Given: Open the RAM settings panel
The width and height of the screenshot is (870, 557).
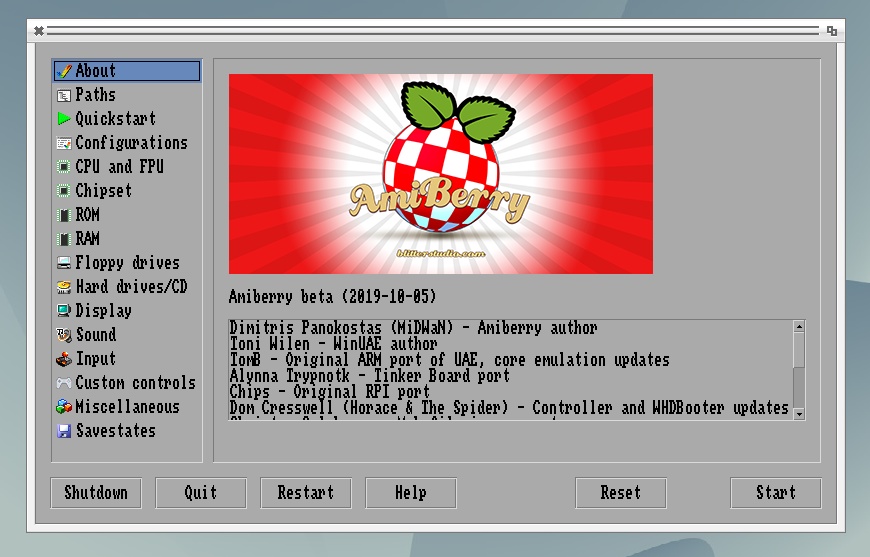Looking at the screenshot, I should [87, 239].
